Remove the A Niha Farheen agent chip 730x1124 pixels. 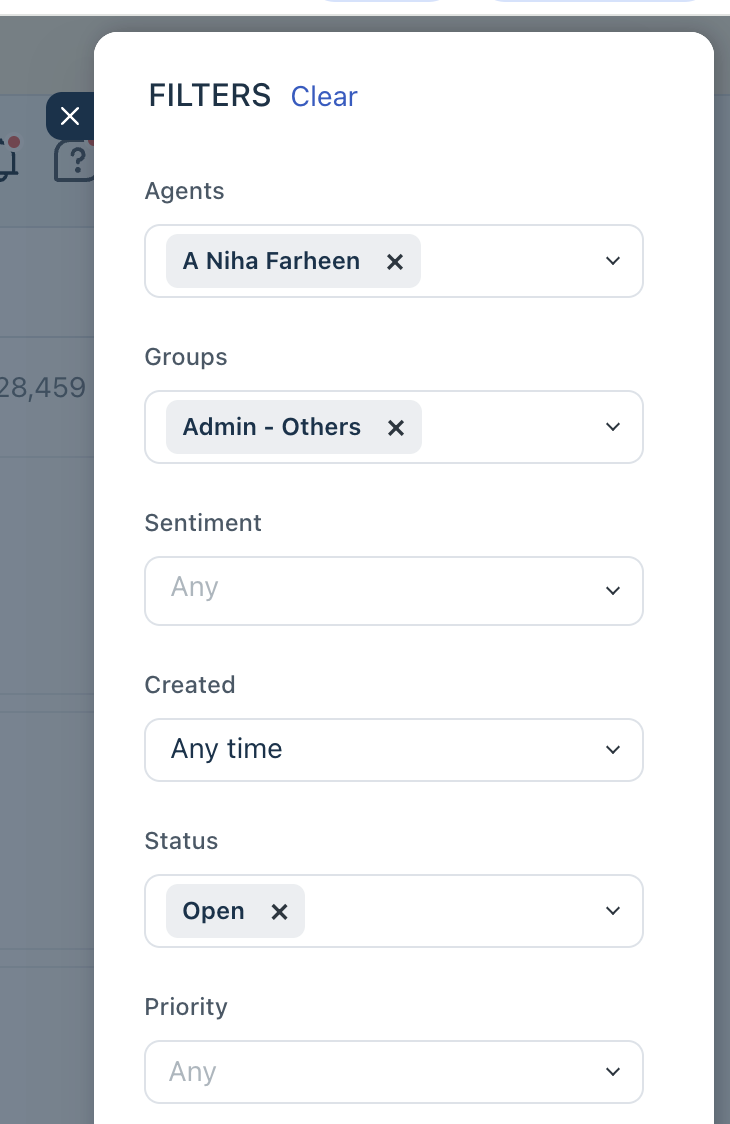[395, 262]
